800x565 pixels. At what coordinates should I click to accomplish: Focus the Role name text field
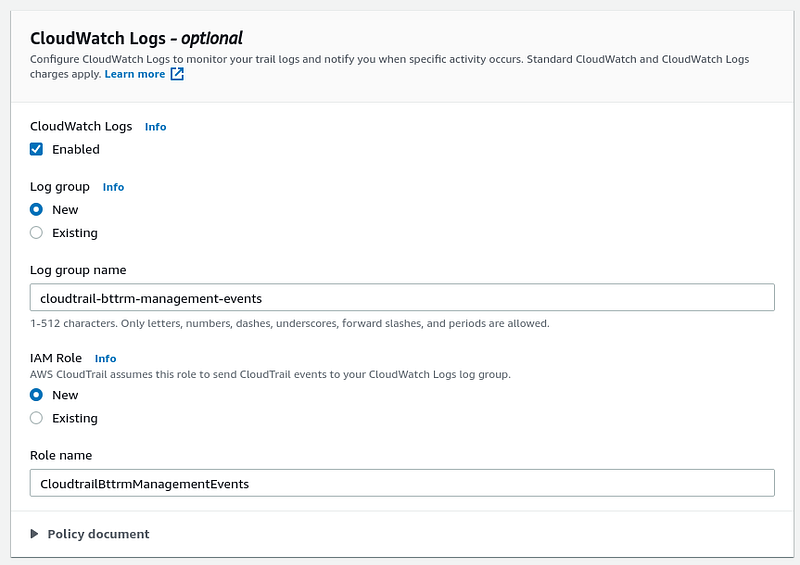pos(402,483)
